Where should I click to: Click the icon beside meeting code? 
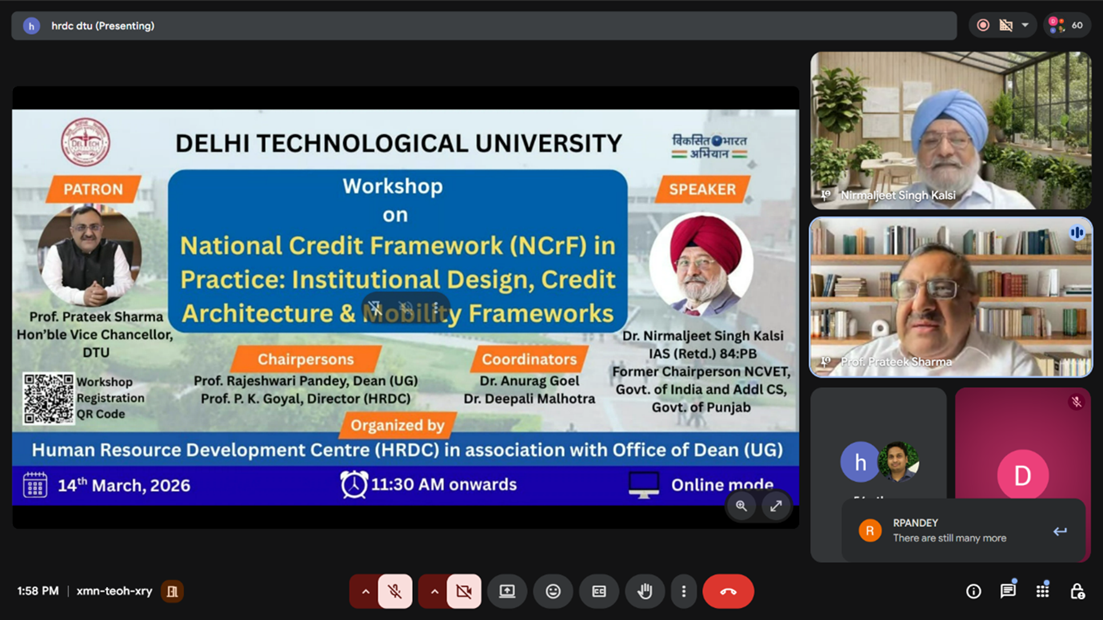[x=172, y=591]
